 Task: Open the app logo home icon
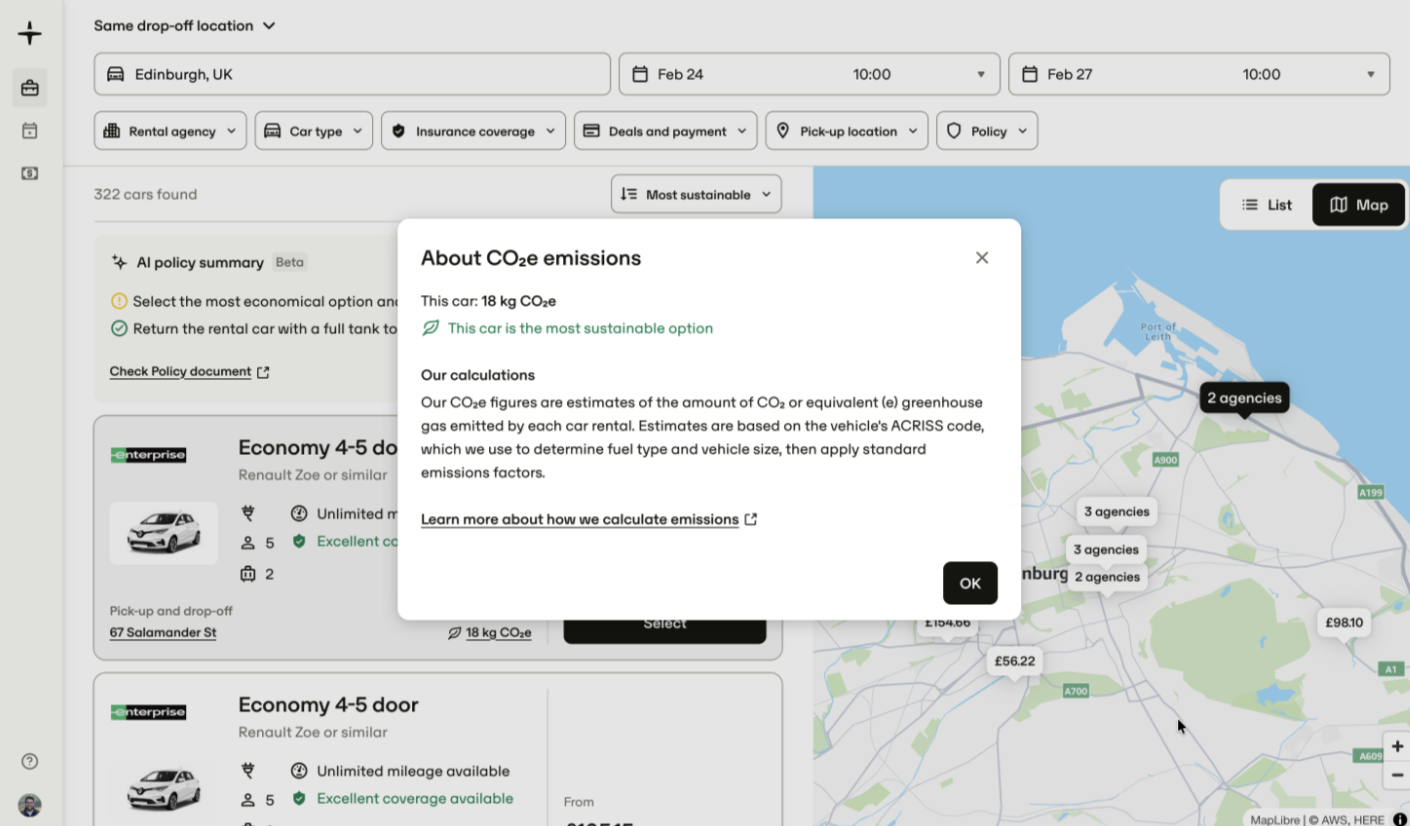30,33
